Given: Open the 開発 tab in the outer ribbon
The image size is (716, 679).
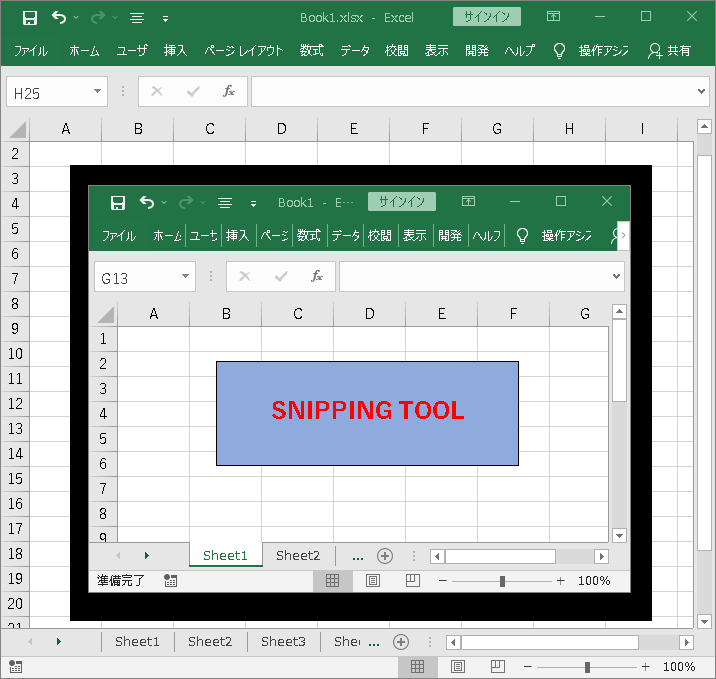Looking at the screenshot, I should [x=477, y=50].
